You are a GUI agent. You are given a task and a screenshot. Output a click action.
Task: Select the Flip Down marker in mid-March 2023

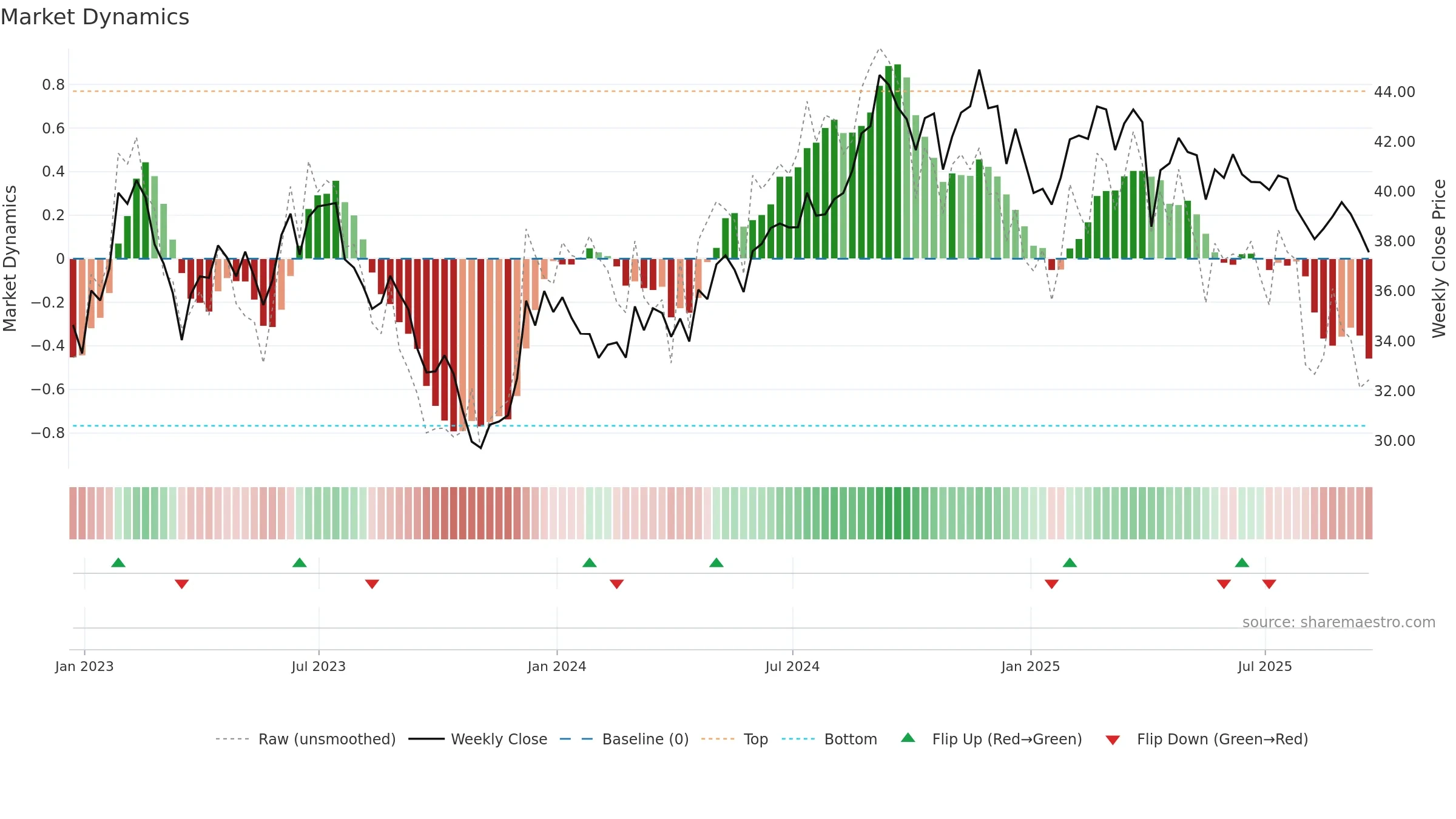[x=182, y=584]
